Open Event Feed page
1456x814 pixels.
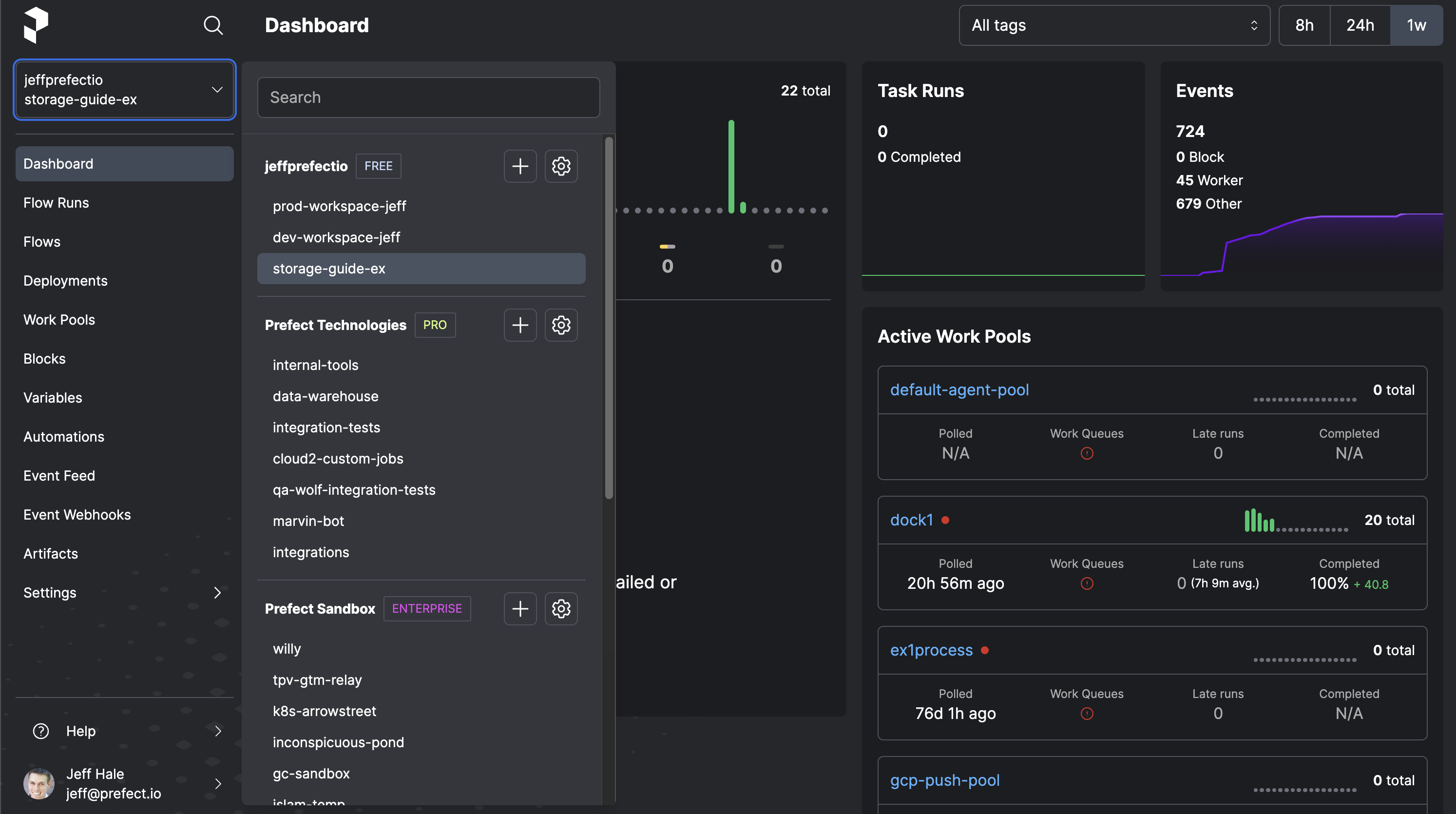click(x=124, y=476)
